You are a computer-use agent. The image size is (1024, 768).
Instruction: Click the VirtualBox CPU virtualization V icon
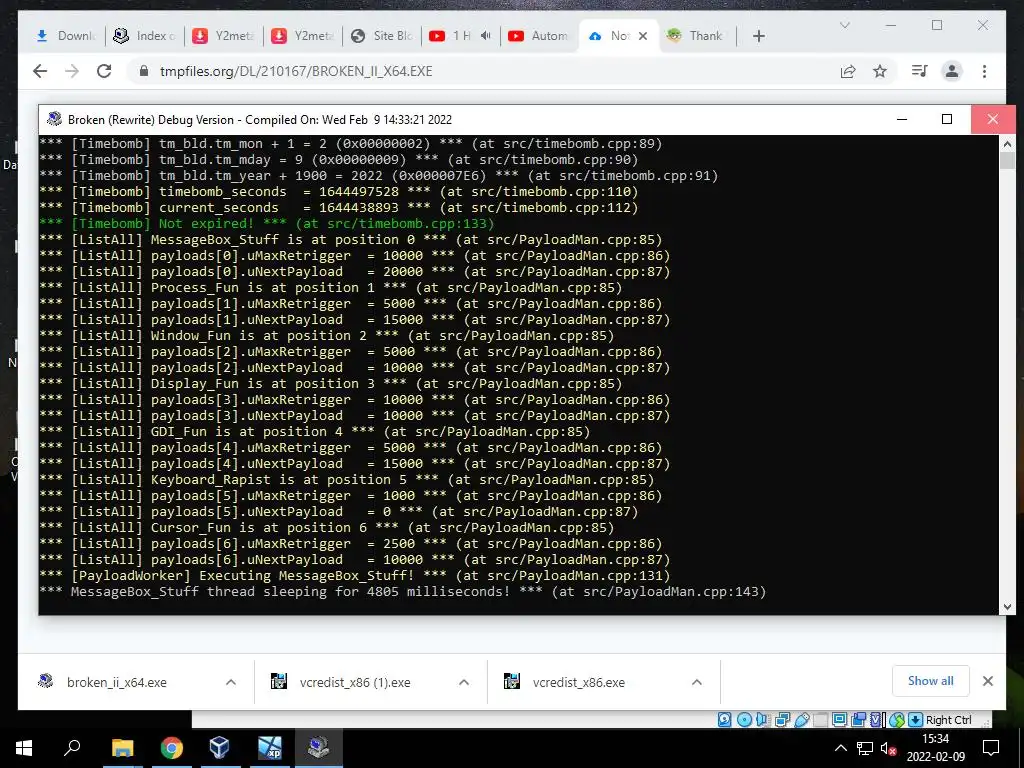[877, 720]
